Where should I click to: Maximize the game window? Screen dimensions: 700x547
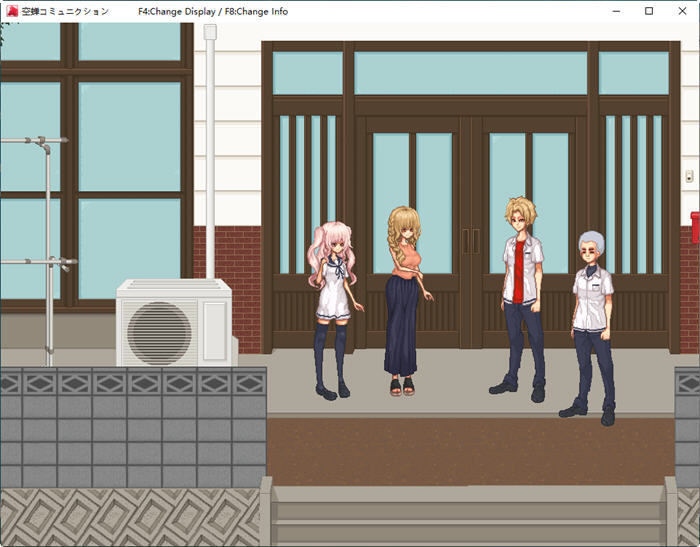point(648,11)
